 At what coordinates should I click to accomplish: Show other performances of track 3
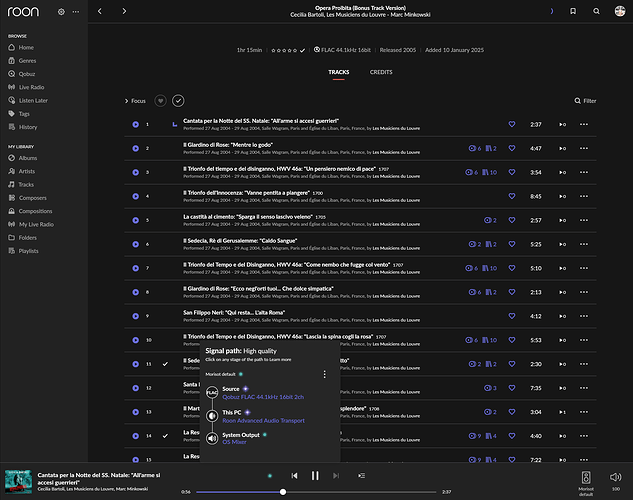(x=472, y=172)
